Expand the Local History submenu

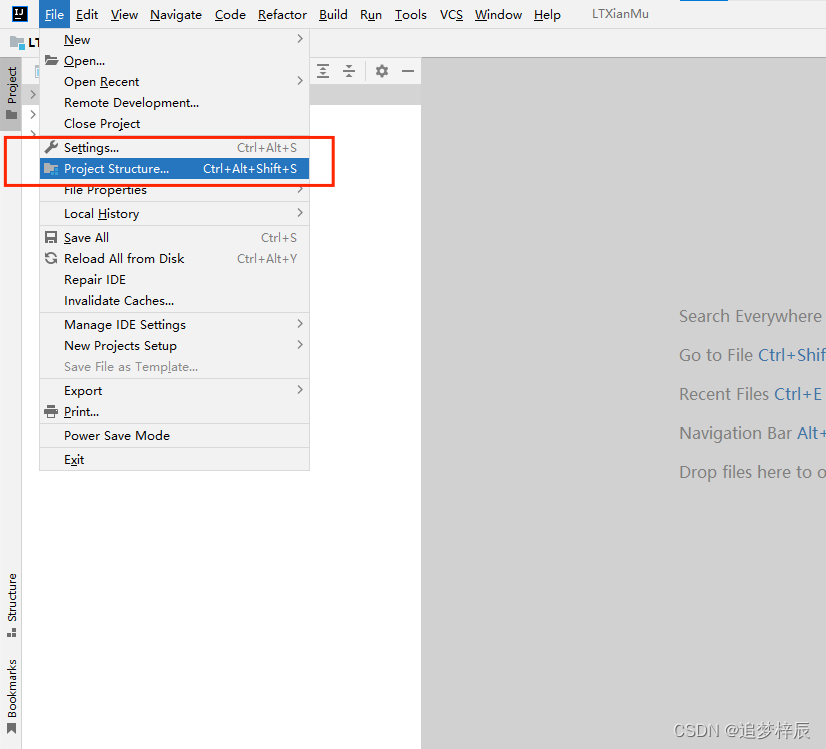coord(174,213)
